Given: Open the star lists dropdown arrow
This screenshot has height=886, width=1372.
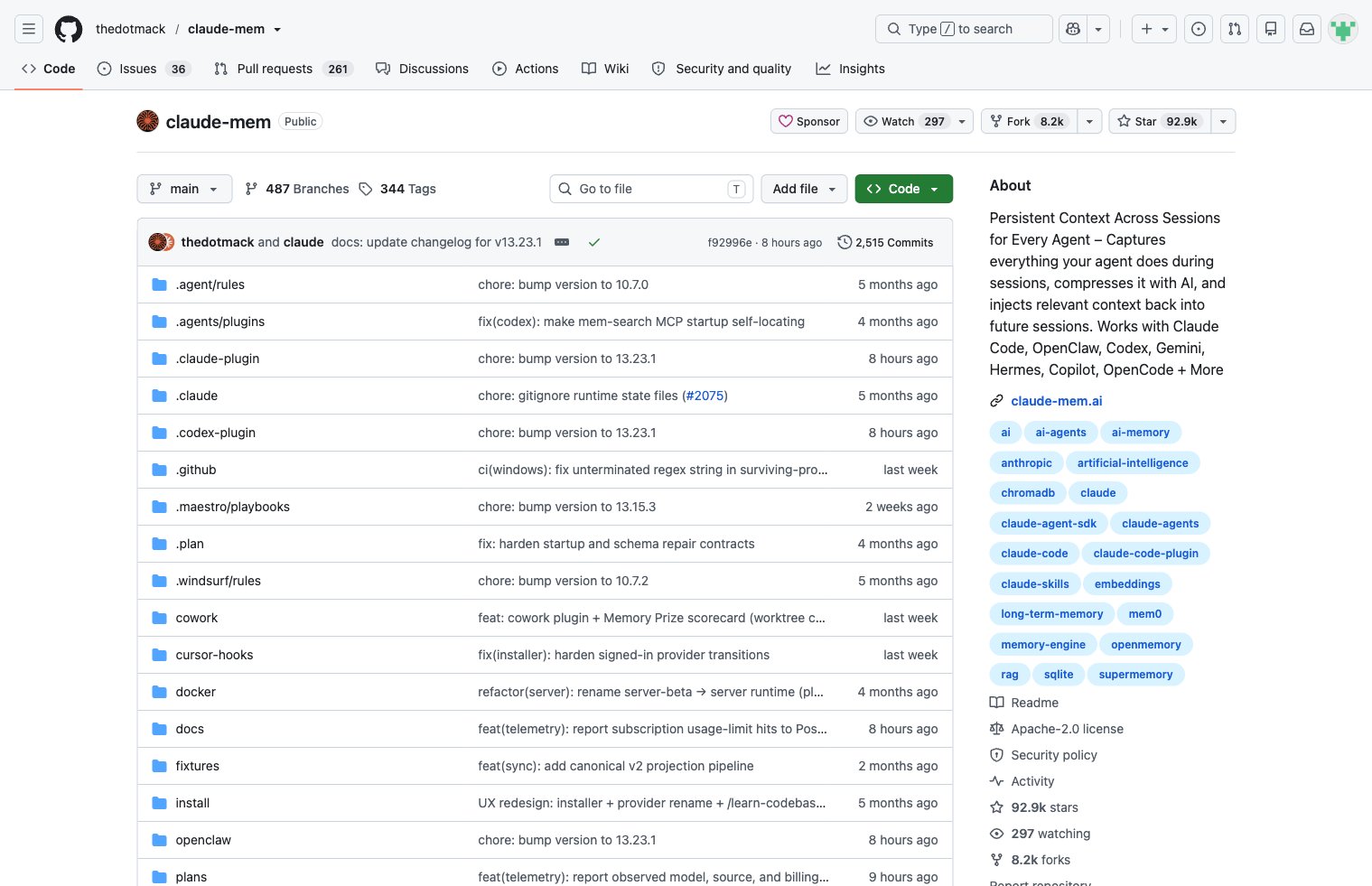Looking at the screenshot, I should [x=1223, y=121].
